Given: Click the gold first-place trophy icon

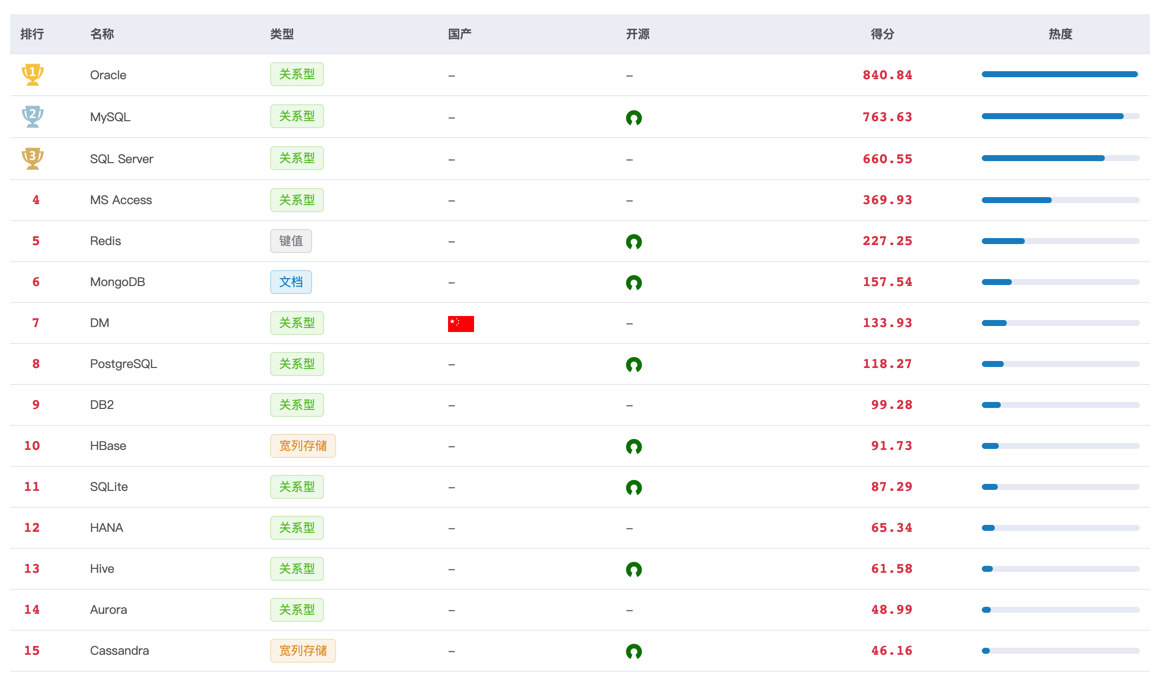Looking at the screenshot, I should click(x=32, y=74).
